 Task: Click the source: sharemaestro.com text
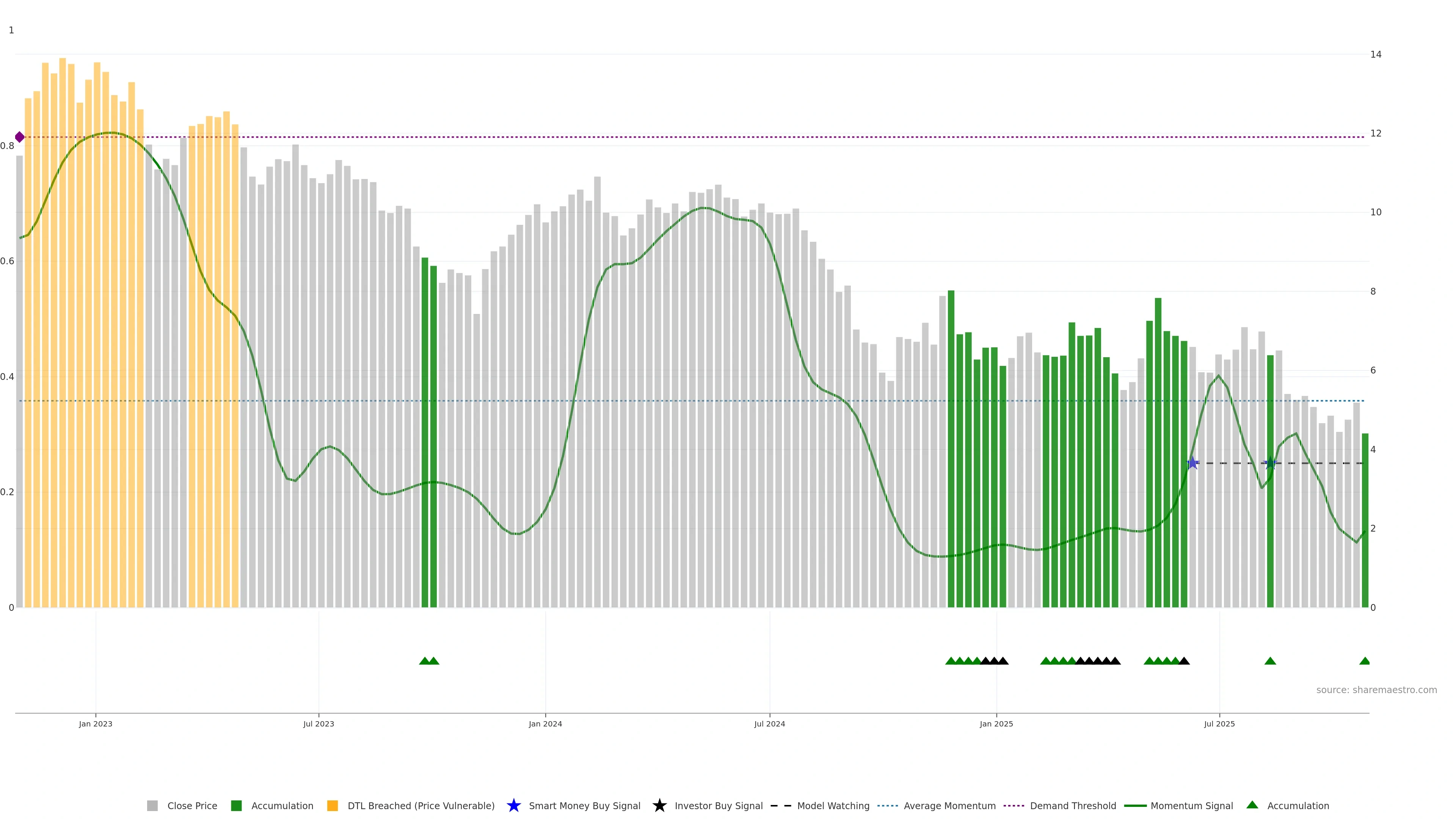coord(1376,690)
